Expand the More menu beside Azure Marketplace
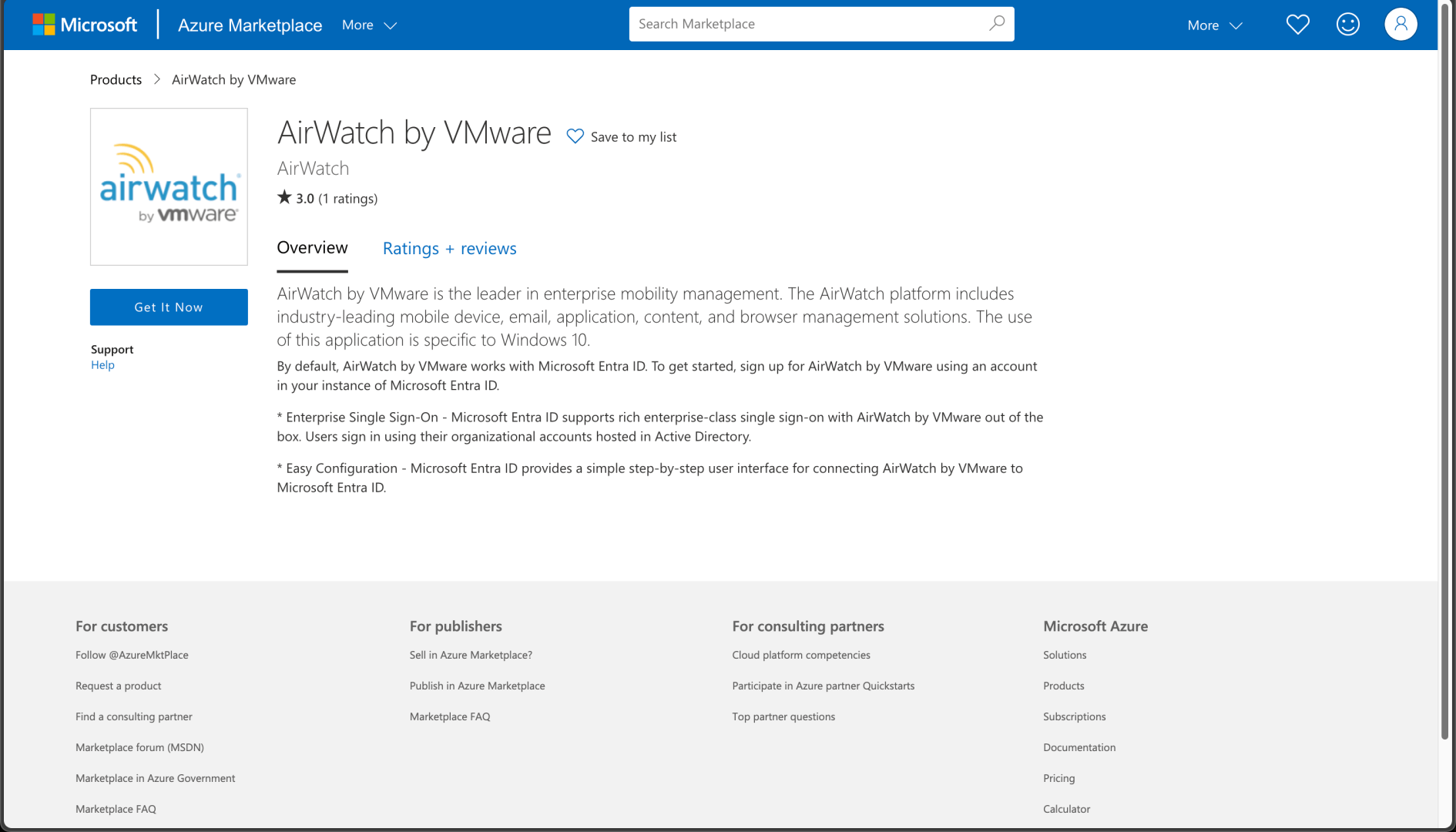The height and width of the screenshot is (832, 1456). (x=369, y=25)
